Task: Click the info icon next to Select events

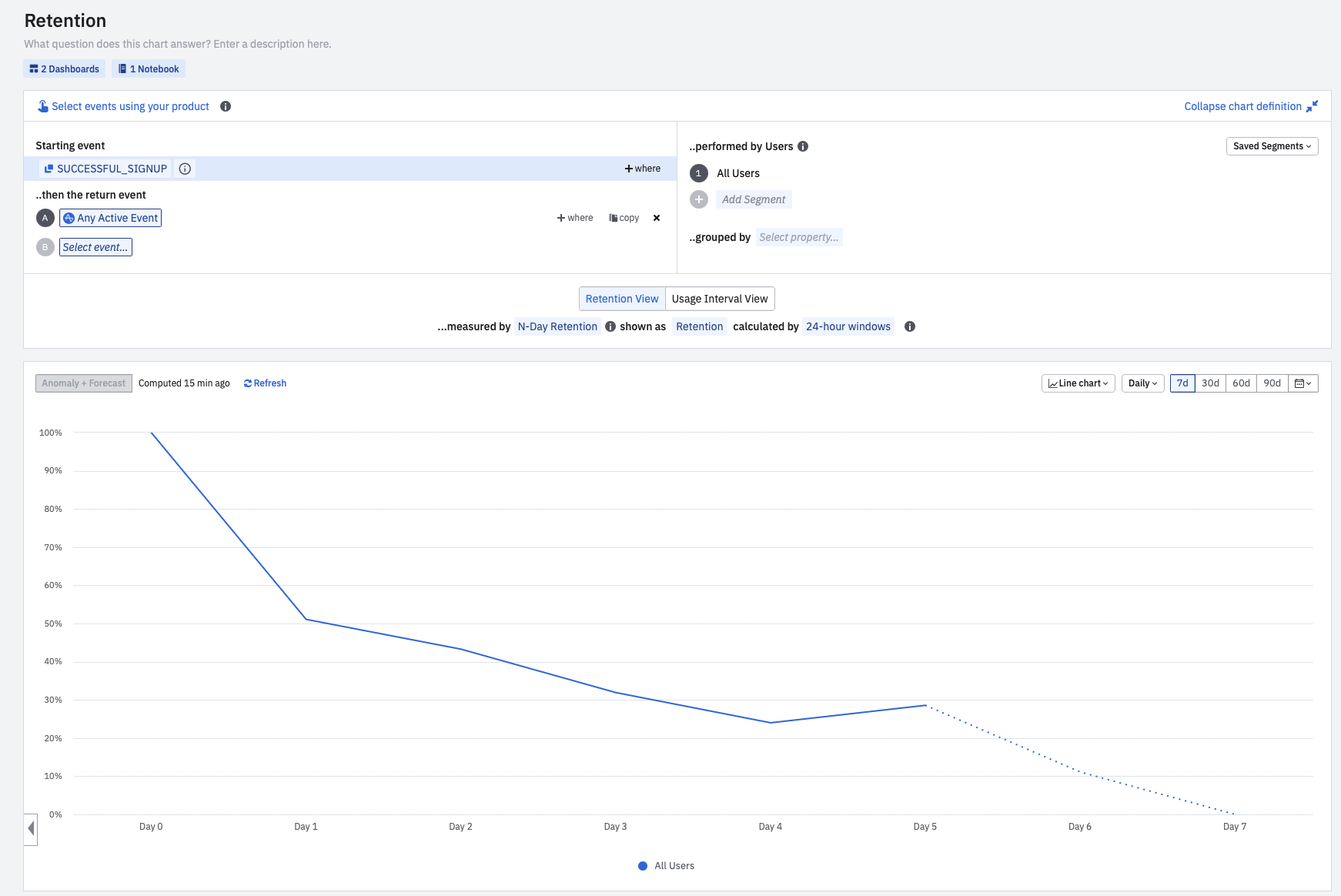Action: point(226,106)
